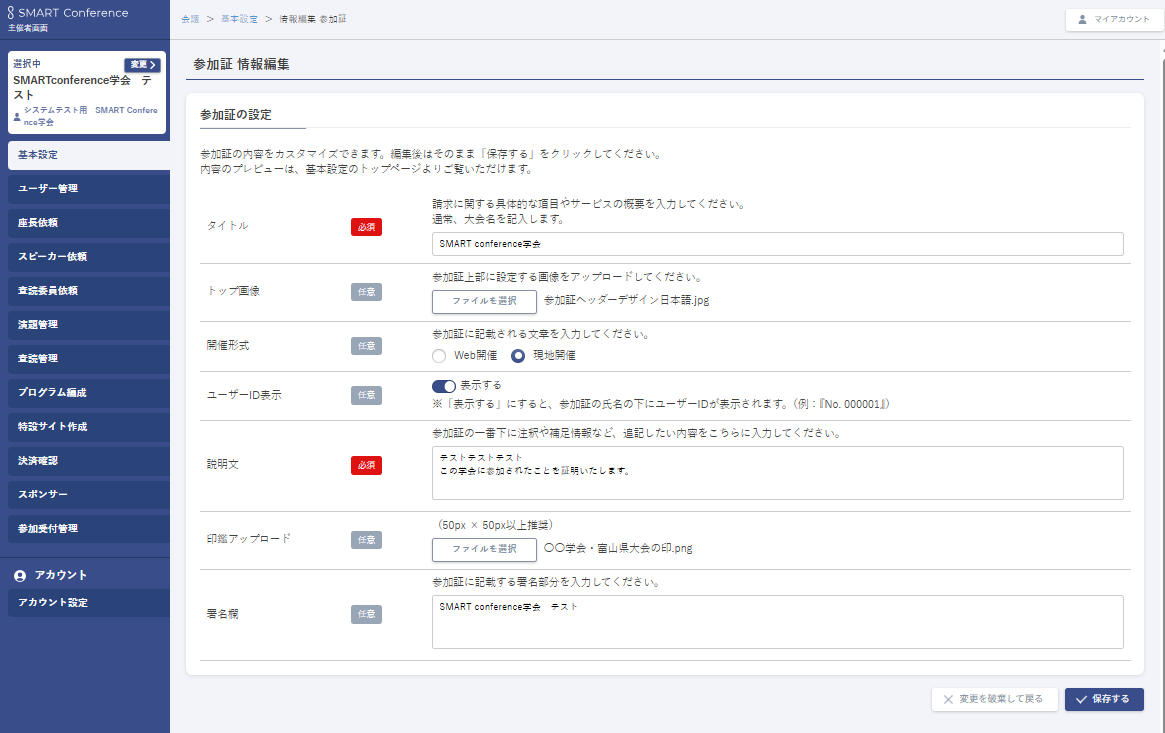Open アカウント設定 in sidebar
The height and width of the screenshot is (733, 1165).
pyautogui.click(x=85, y=603)
